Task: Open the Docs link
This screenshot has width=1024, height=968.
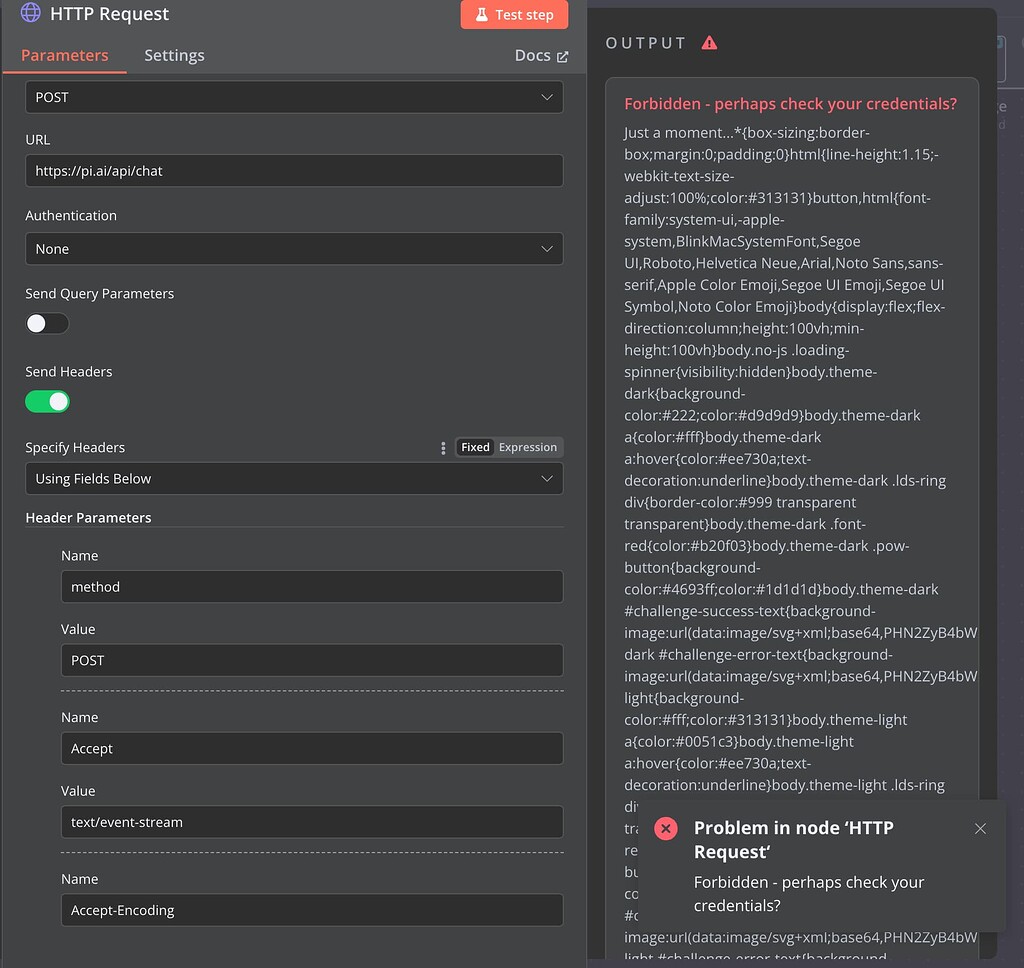Action: click(531, 56)
